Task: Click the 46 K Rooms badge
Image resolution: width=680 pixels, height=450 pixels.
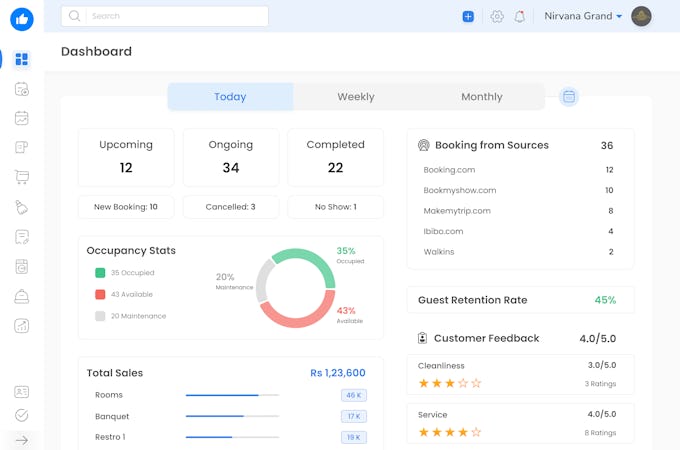Action: (x=354, y=395)
